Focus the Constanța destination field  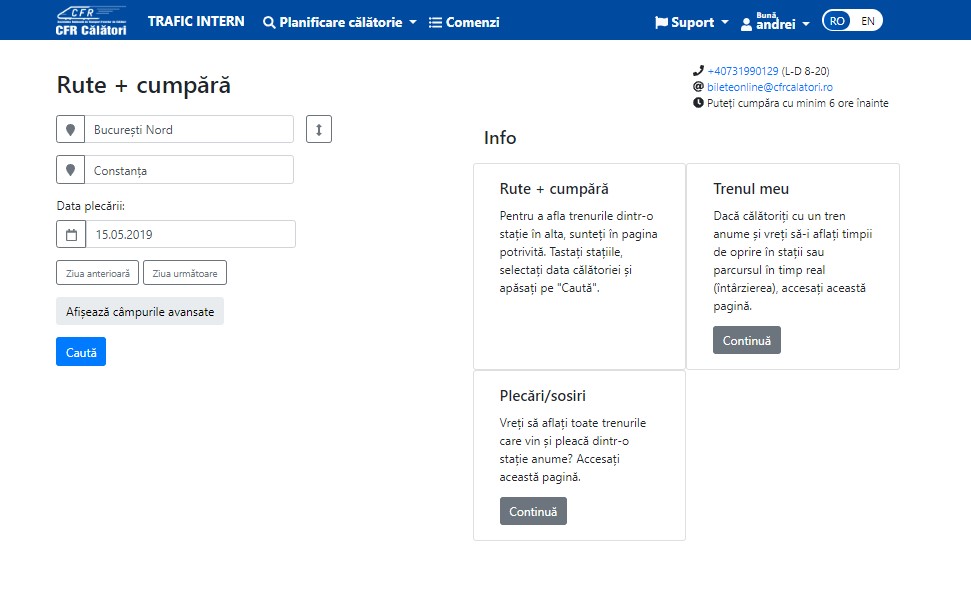click(189, 170)
